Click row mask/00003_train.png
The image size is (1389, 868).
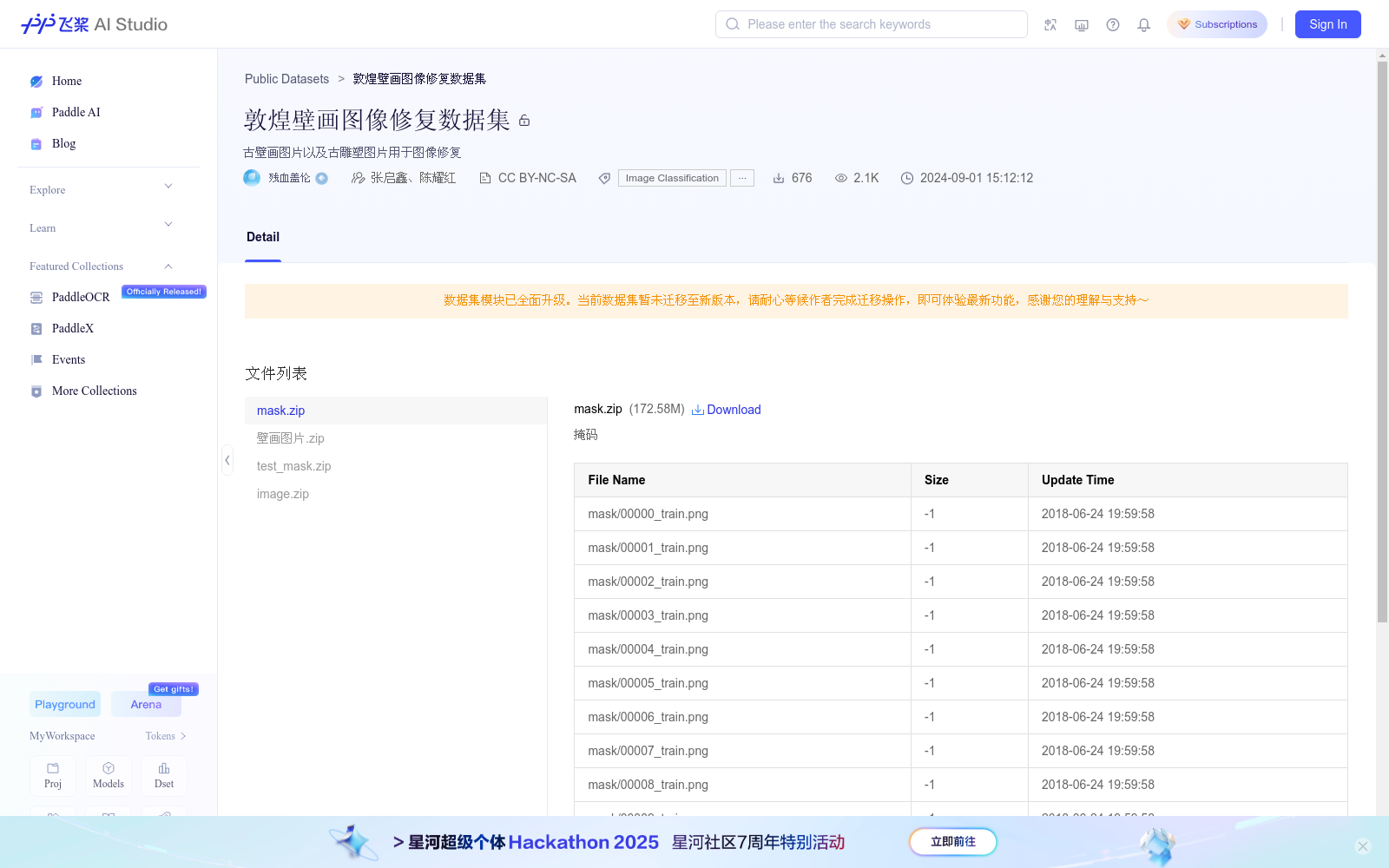pyautogui.click(x=961, y=615)
